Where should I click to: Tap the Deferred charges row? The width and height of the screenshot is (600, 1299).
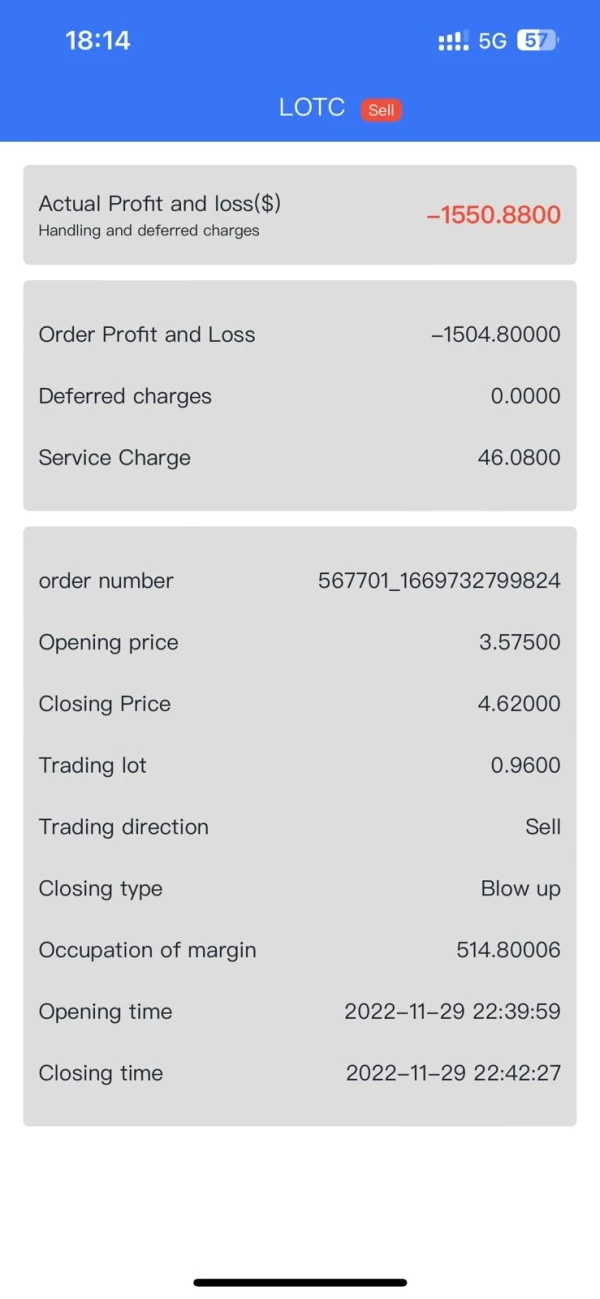click(299, 396)
